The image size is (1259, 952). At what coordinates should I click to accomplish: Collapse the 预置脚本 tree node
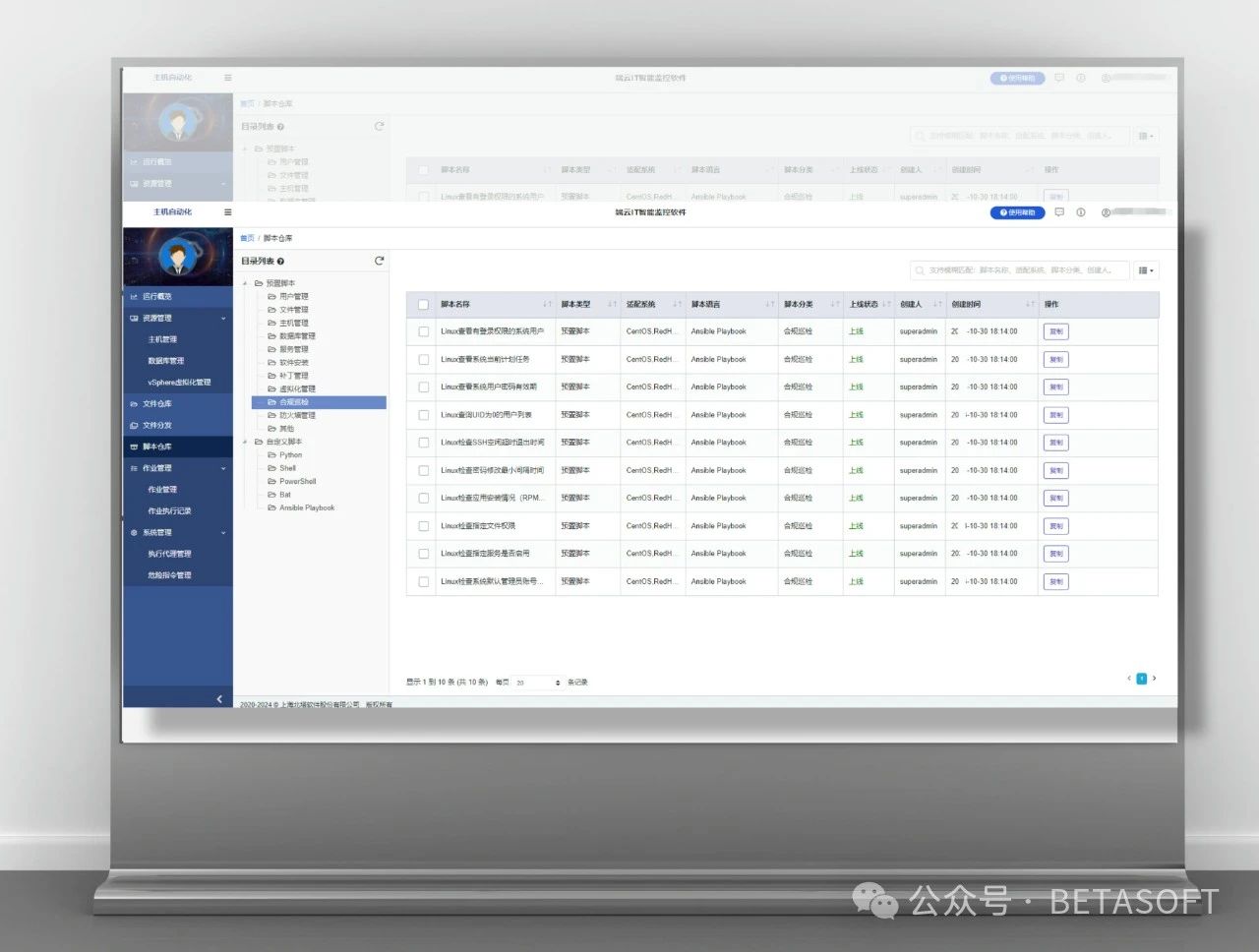click(246, 283)
